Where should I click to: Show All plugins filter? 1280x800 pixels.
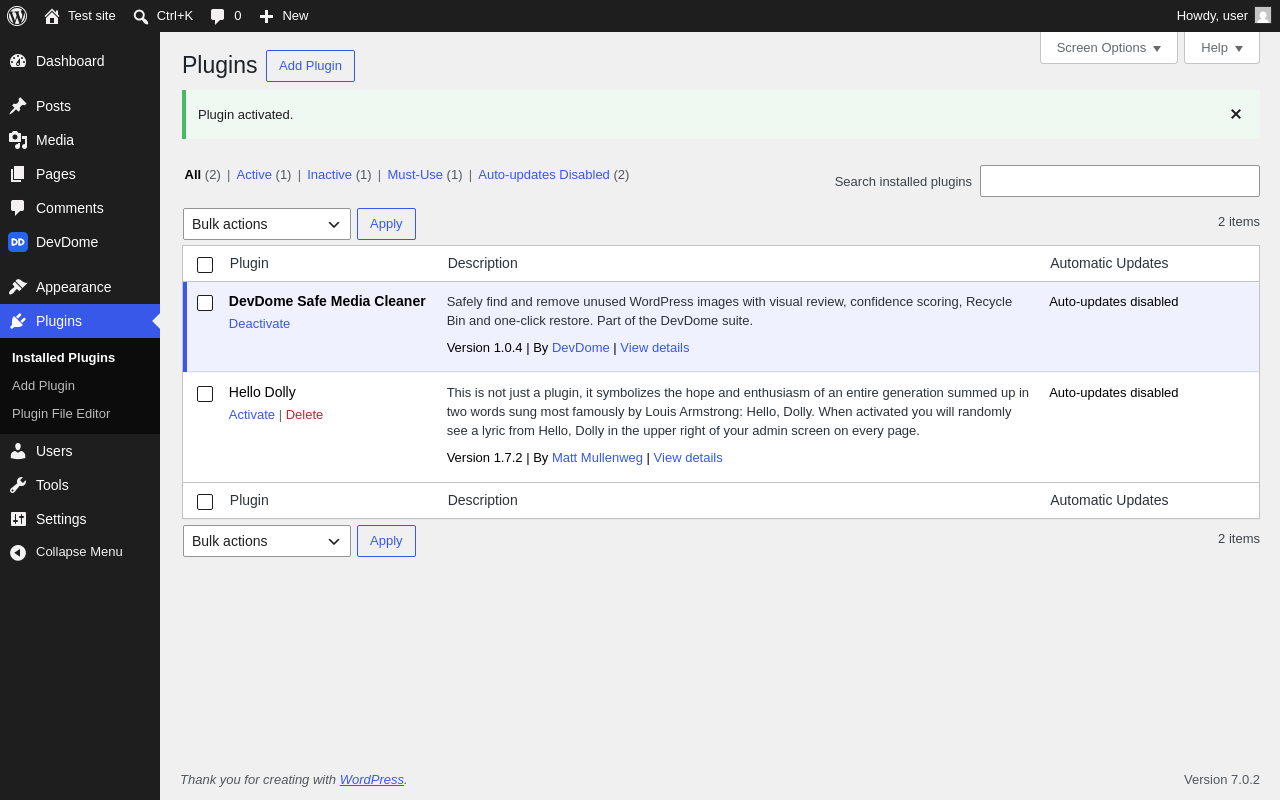point(192,175)
